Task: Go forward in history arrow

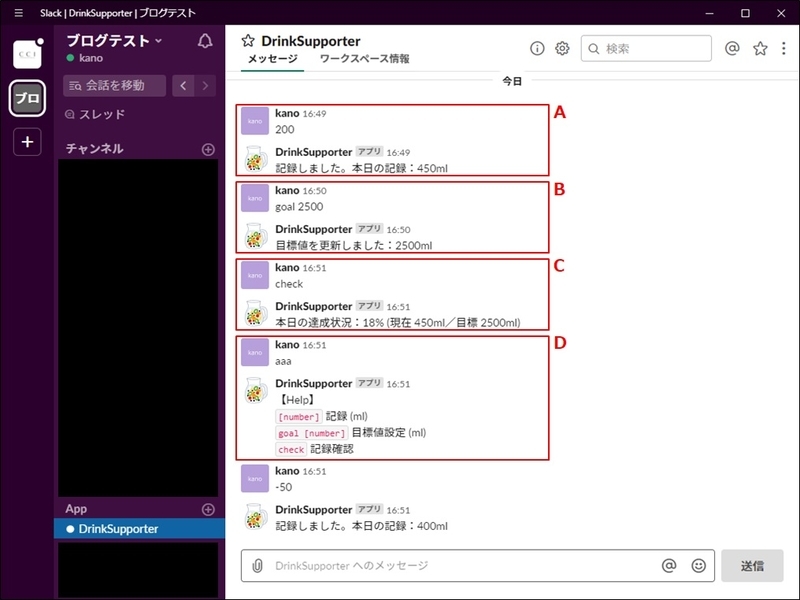Action: pos(205,85)
